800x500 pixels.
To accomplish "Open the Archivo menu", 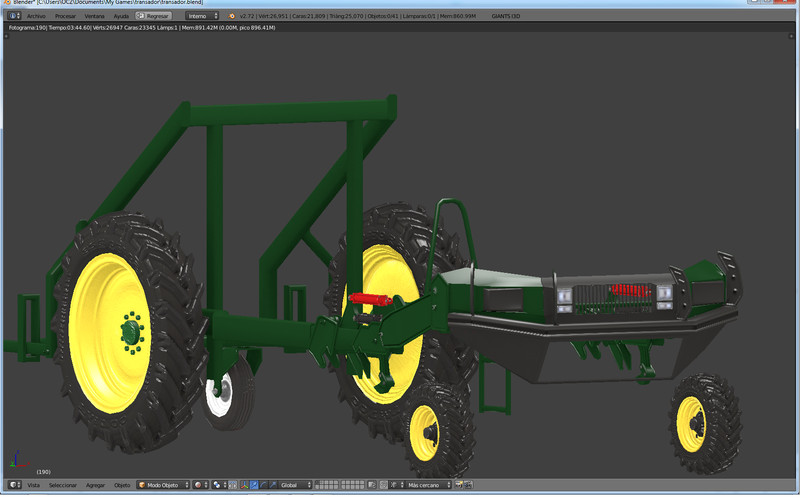I will click(x=36, y=16).
